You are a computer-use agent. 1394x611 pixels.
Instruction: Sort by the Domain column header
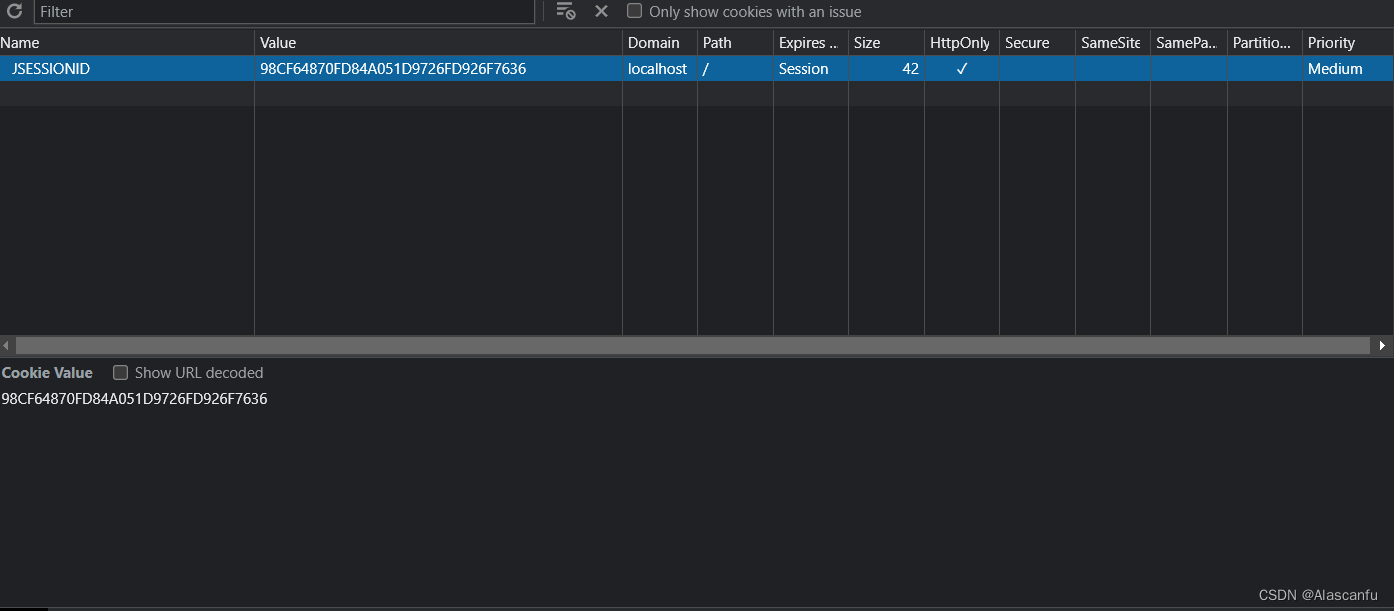tap(660, 43)
